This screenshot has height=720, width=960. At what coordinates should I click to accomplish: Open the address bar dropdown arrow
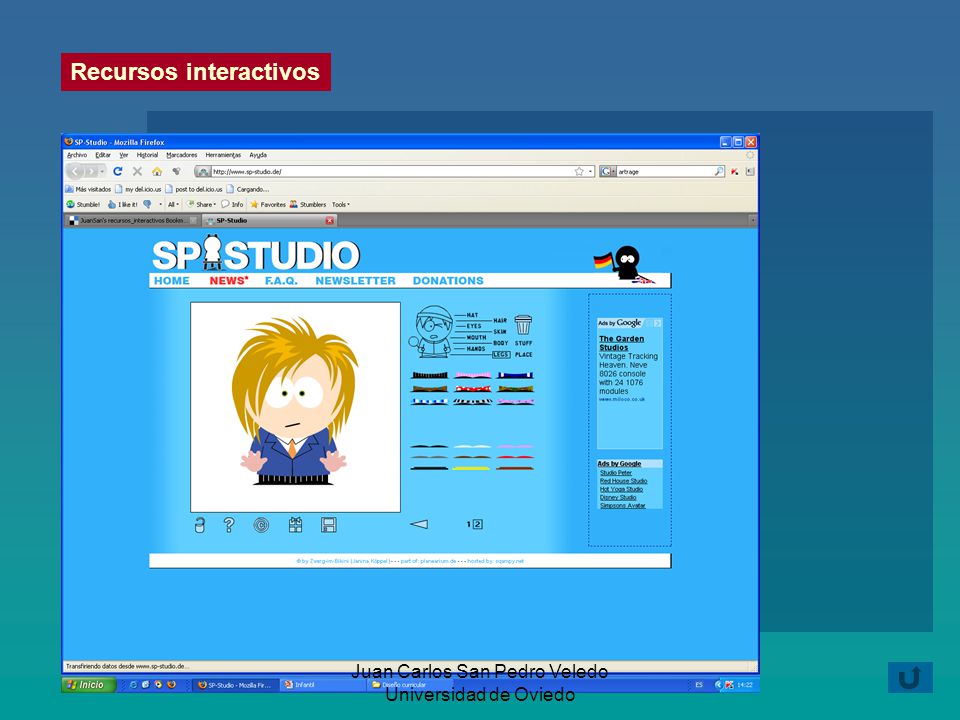(590, 171)
